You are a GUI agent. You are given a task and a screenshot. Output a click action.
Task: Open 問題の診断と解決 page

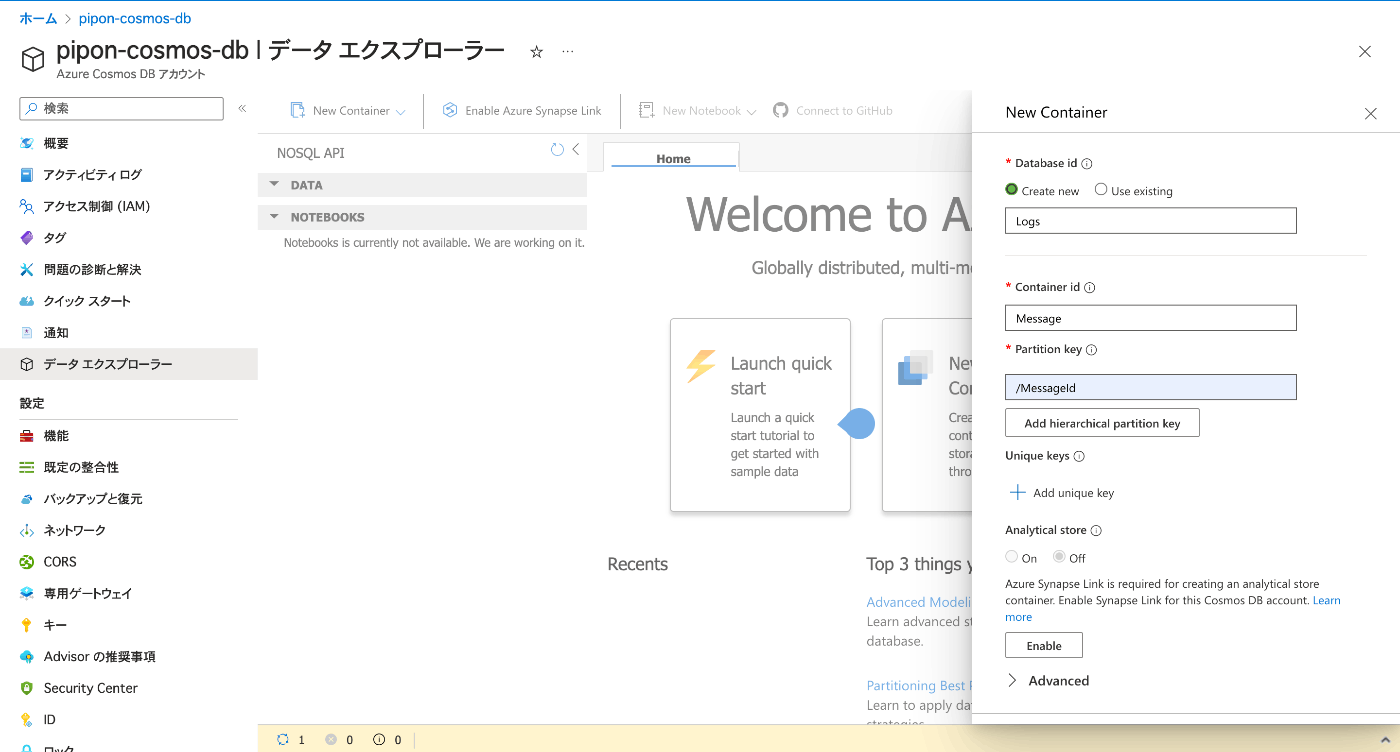pyautogui.click(x=92, y=270)
